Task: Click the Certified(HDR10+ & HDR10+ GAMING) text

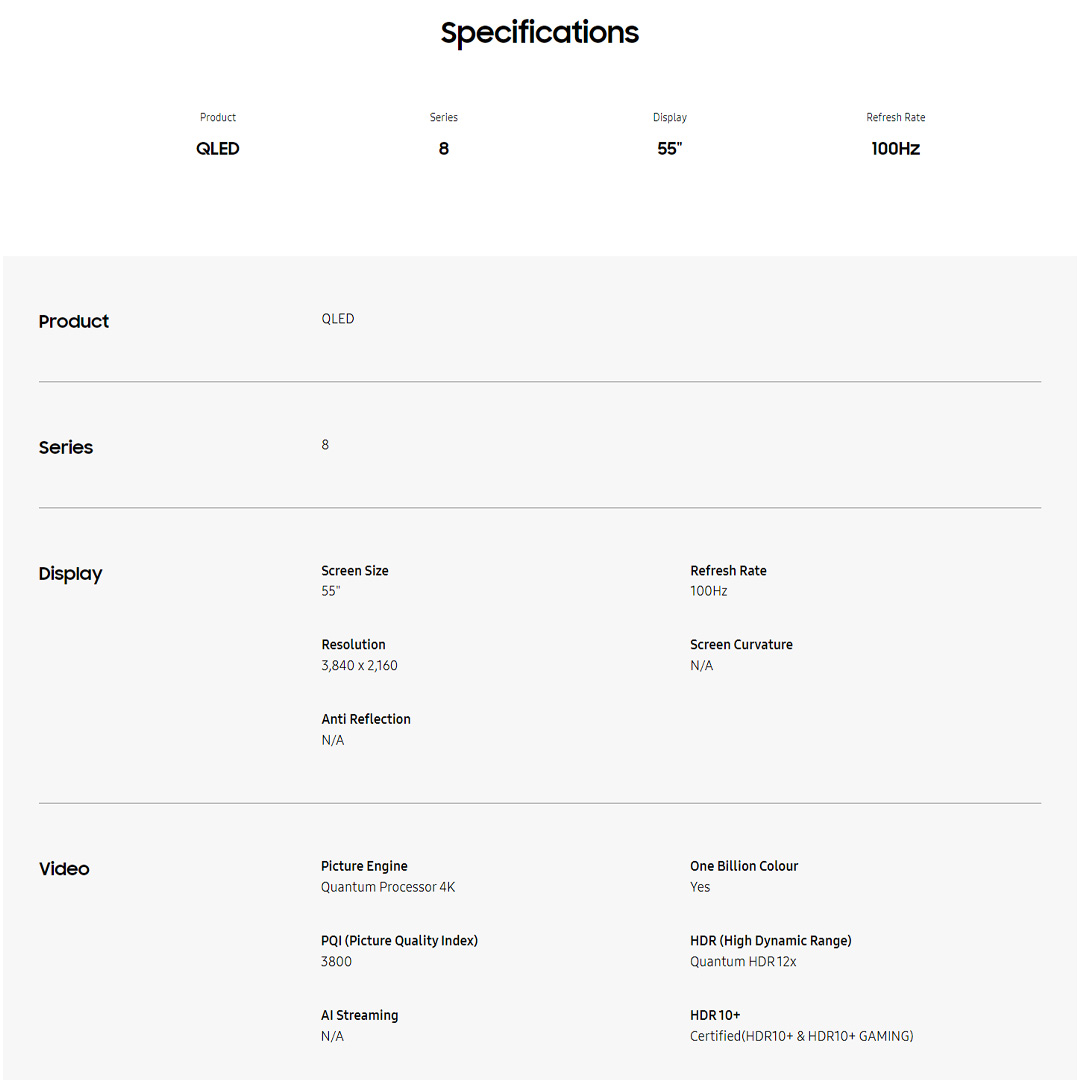Action: [801, 1036]
